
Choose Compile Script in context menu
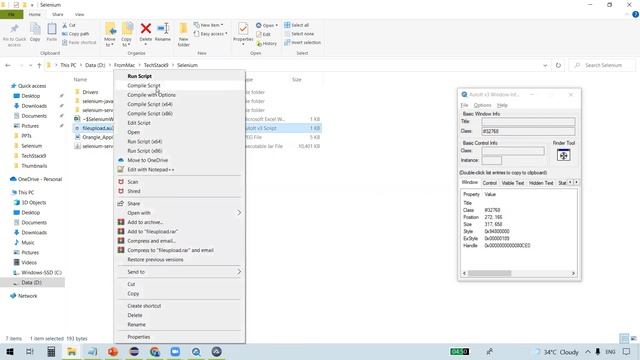click(x=180, y=85)
